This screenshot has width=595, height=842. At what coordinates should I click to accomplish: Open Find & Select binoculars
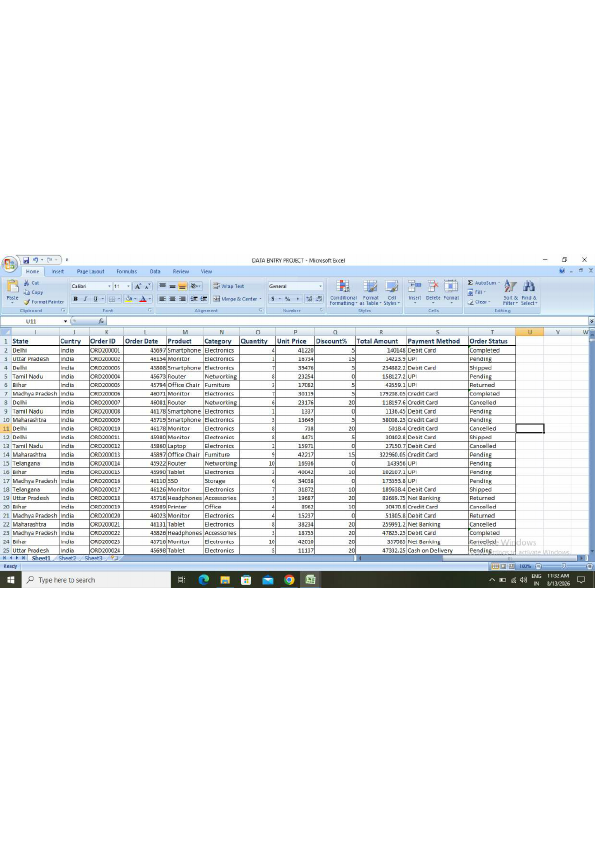[x=528, y=292]
